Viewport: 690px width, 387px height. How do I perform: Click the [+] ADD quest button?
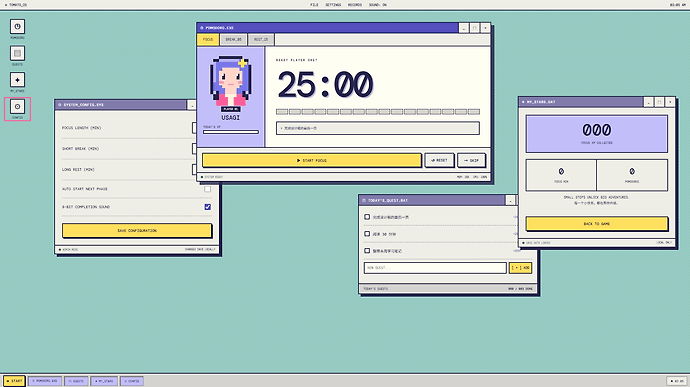[520, 268]
